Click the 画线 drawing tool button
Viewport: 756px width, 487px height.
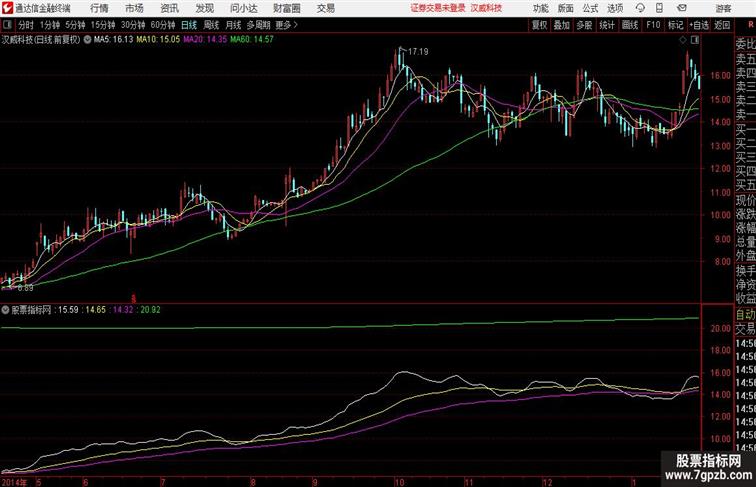coord(630,25)
